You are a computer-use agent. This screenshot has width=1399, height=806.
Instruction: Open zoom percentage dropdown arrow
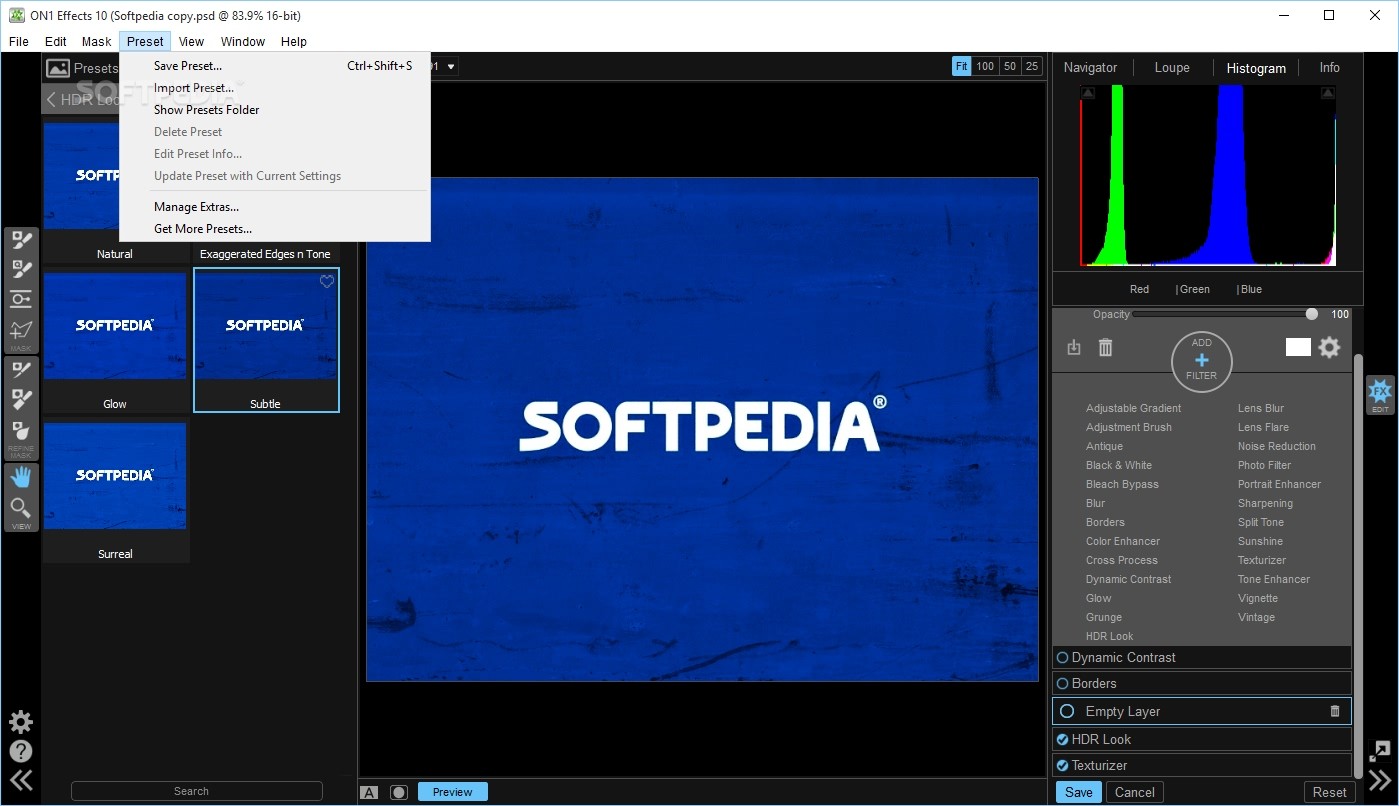pos(451,67)
